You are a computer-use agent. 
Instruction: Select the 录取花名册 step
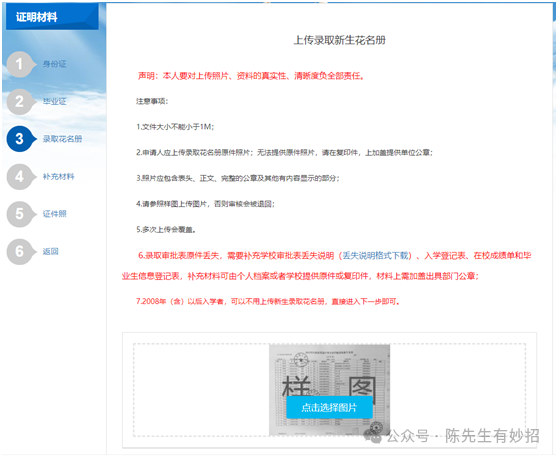coord(62,139)
